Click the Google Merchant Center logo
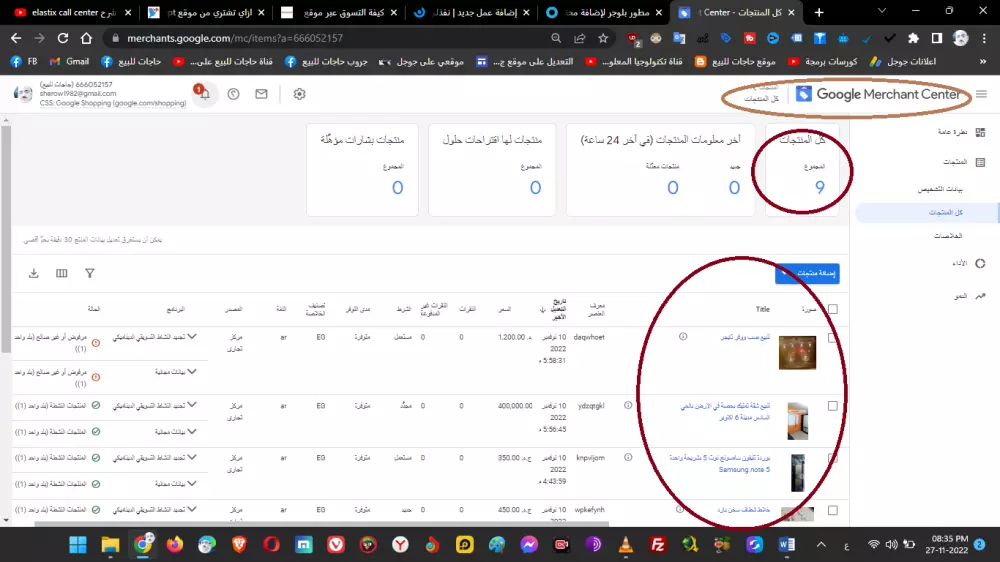The width and height of the screenshot is (1000, 562). [x=878, y=94]
